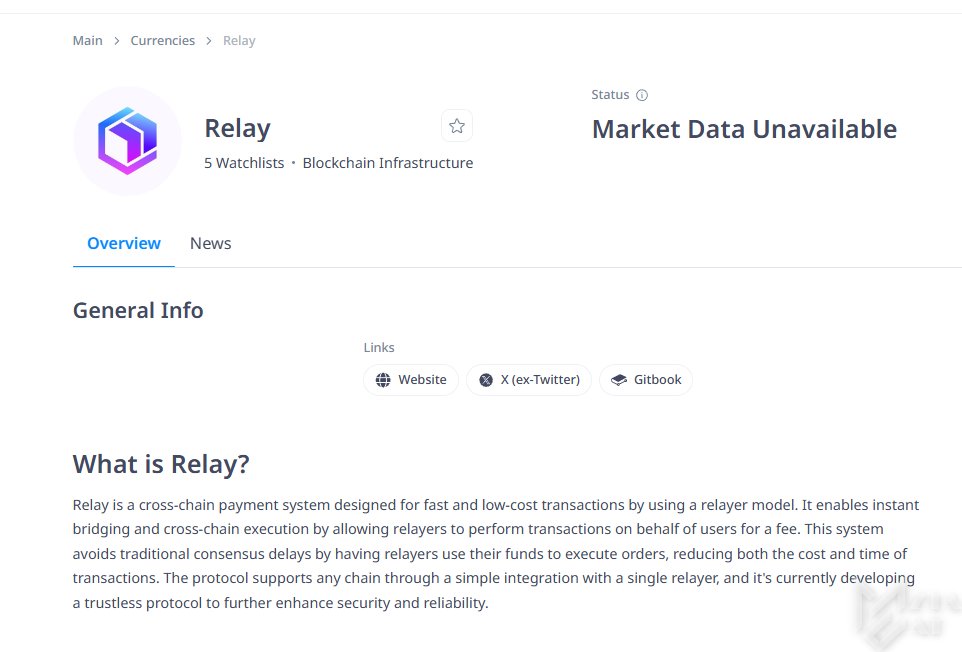Open Website link with globe icon
This screenshot has height=652, width=962.
coord(410,380)
